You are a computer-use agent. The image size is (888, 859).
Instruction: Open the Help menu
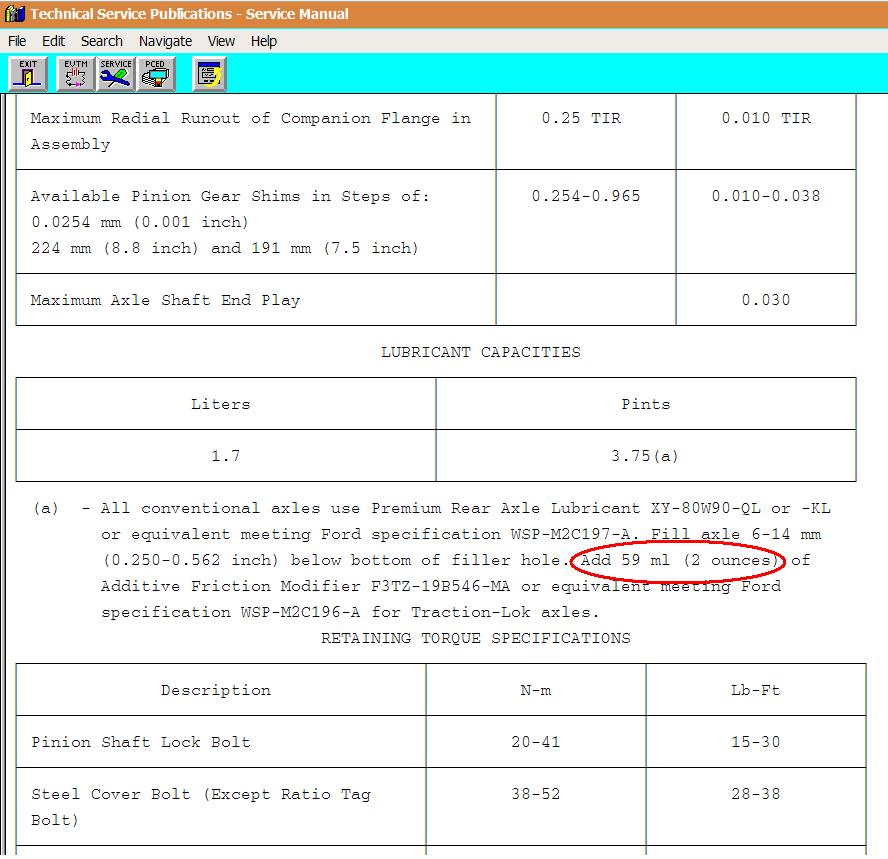[264, 41]
